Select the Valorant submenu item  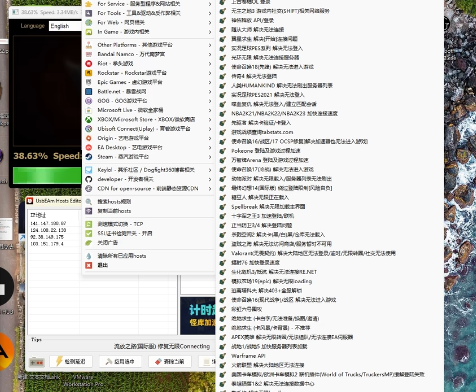(329, 253)
